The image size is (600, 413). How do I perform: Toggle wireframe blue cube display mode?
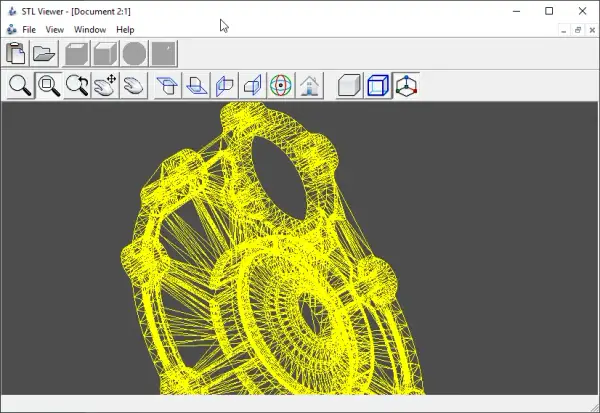point(378,85)
